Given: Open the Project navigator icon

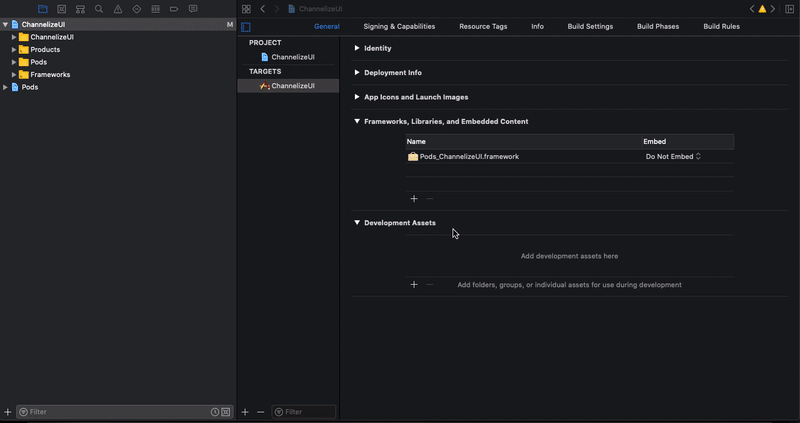Looking at the screenshot, I should pyautogui.click(x=43, y=9).
